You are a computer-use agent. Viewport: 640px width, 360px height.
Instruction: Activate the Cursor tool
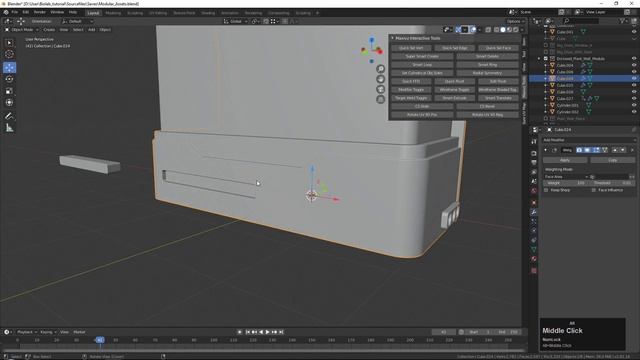(x=9, y=55)
